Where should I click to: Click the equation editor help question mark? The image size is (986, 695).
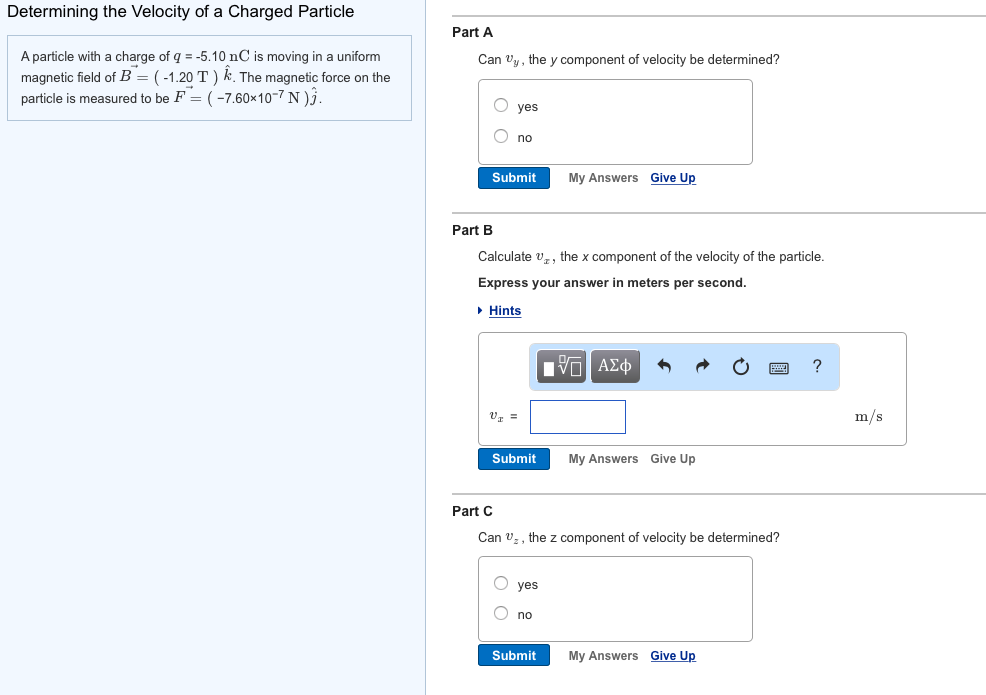click(816, 366)
